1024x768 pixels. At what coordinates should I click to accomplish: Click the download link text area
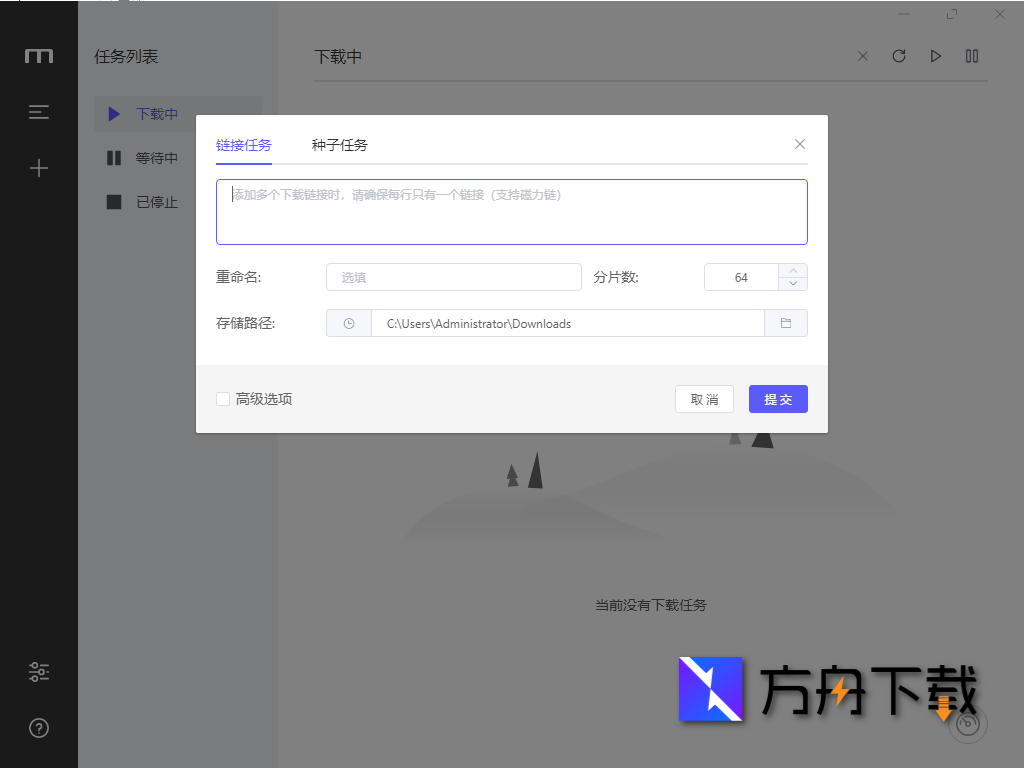pos(511,210)
